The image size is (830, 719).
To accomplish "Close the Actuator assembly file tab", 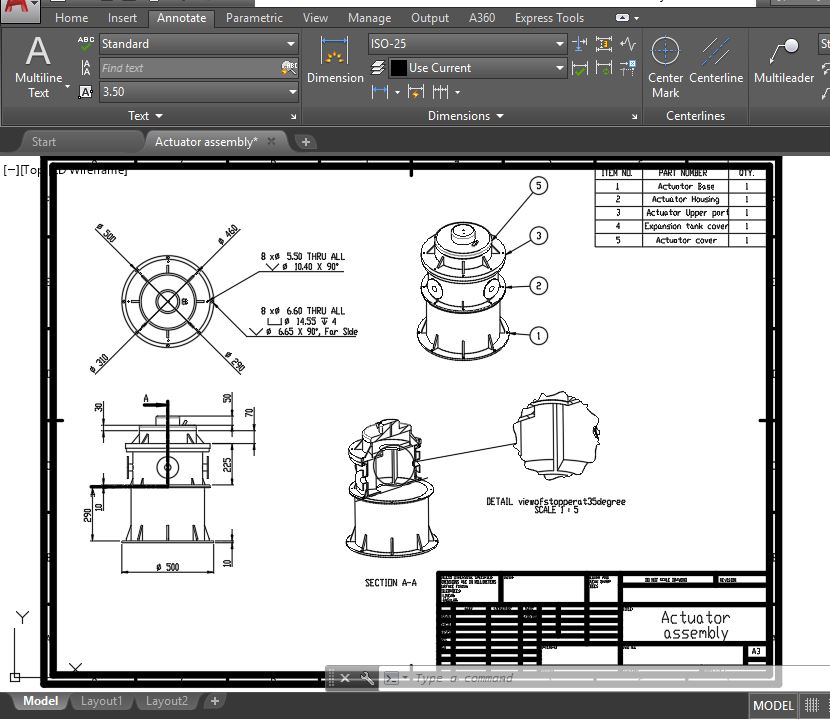I will tap(272, 141).
